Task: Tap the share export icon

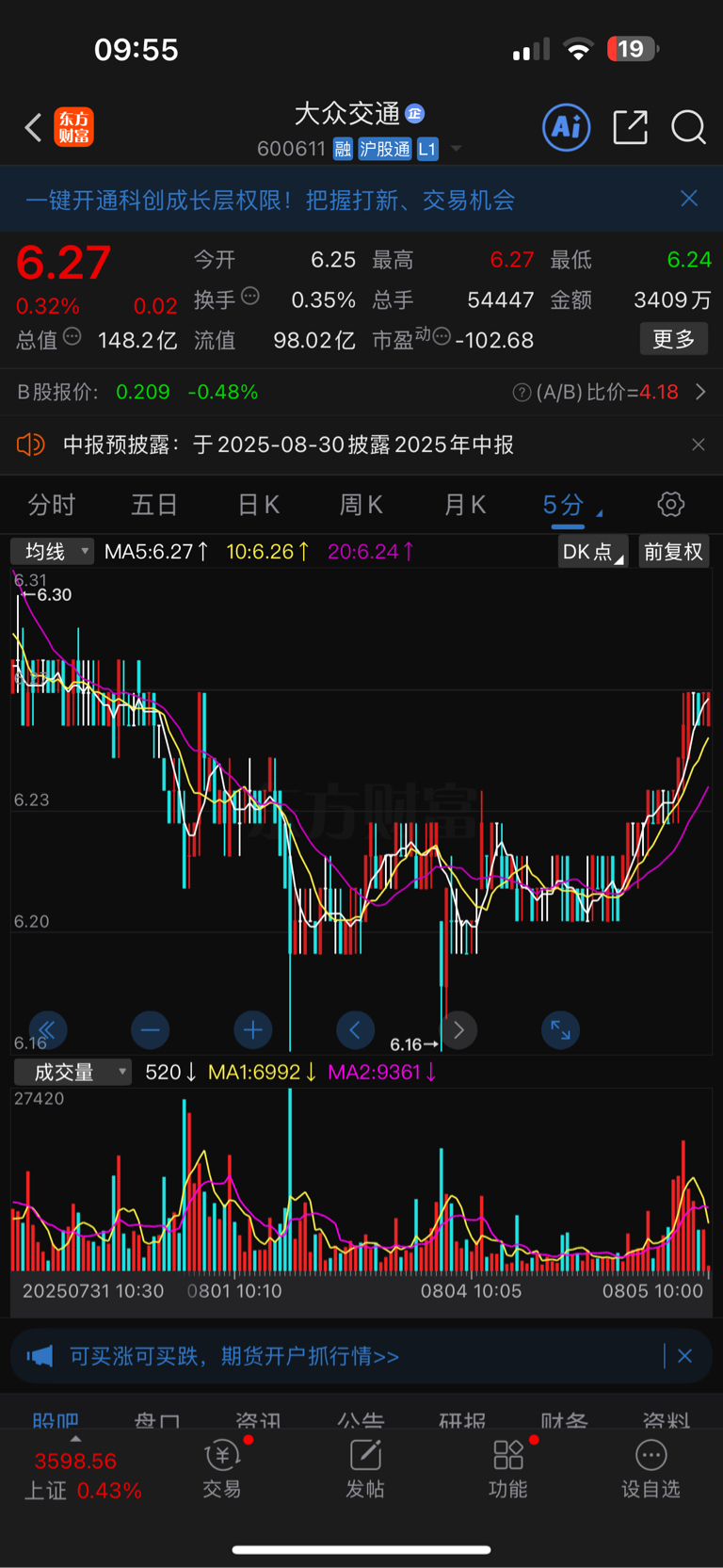Action: click(630, 127)
